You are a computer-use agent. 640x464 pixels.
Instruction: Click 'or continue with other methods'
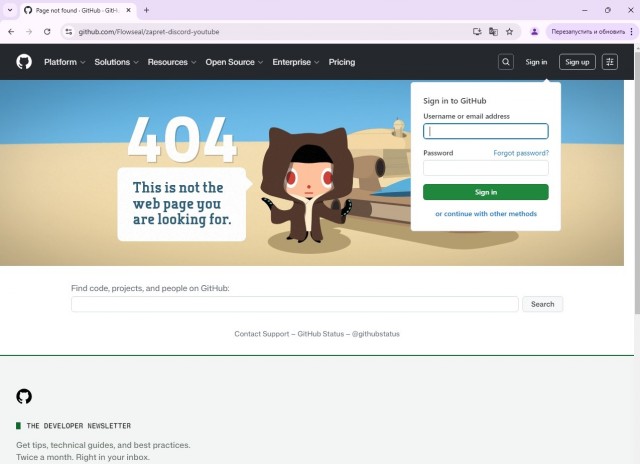click(486, 214)
